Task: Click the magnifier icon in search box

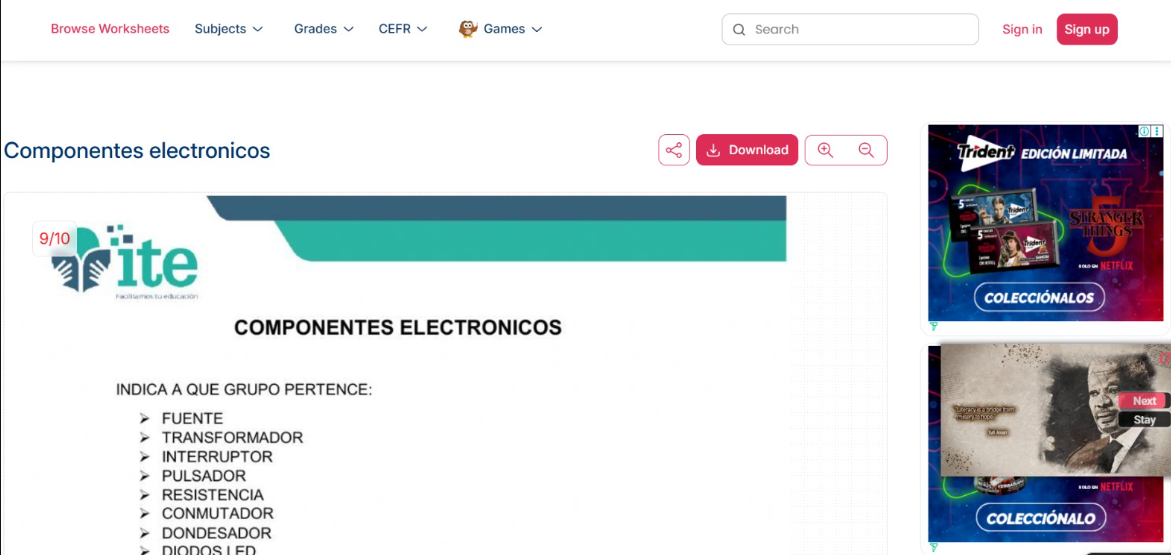Action: 739,30
